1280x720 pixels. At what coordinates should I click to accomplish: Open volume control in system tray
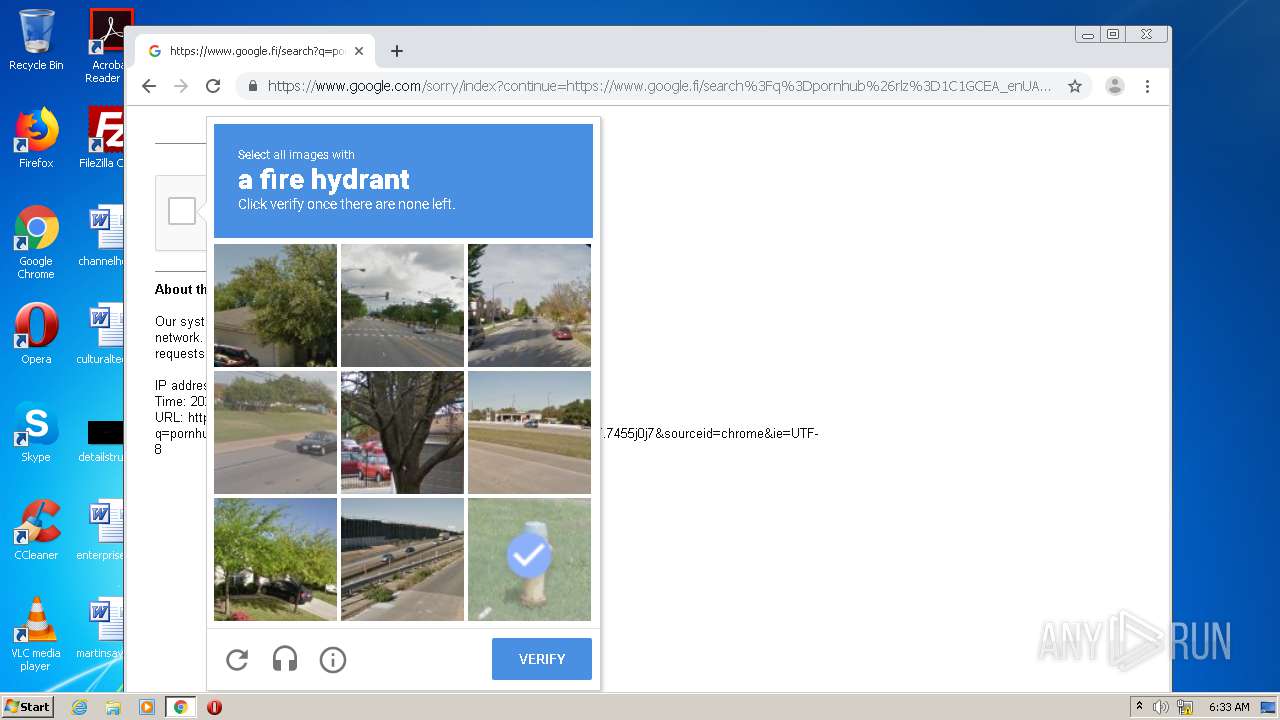(x=1161, y=707)
